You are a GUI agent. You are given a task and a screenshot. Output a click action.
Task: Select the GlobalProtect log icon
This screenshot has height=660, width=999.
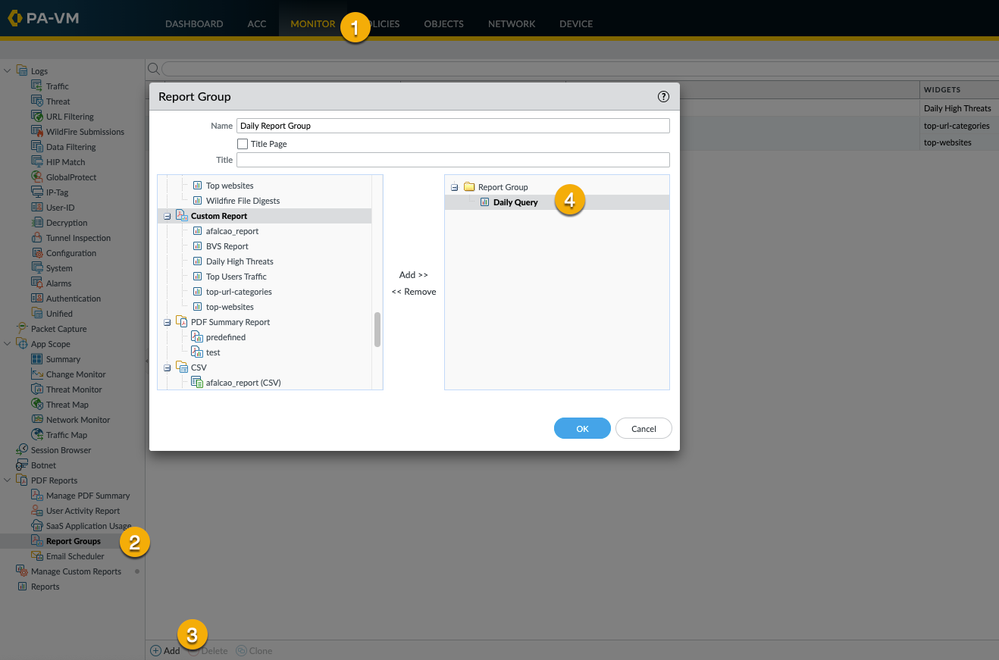click(x=37, y=177)
